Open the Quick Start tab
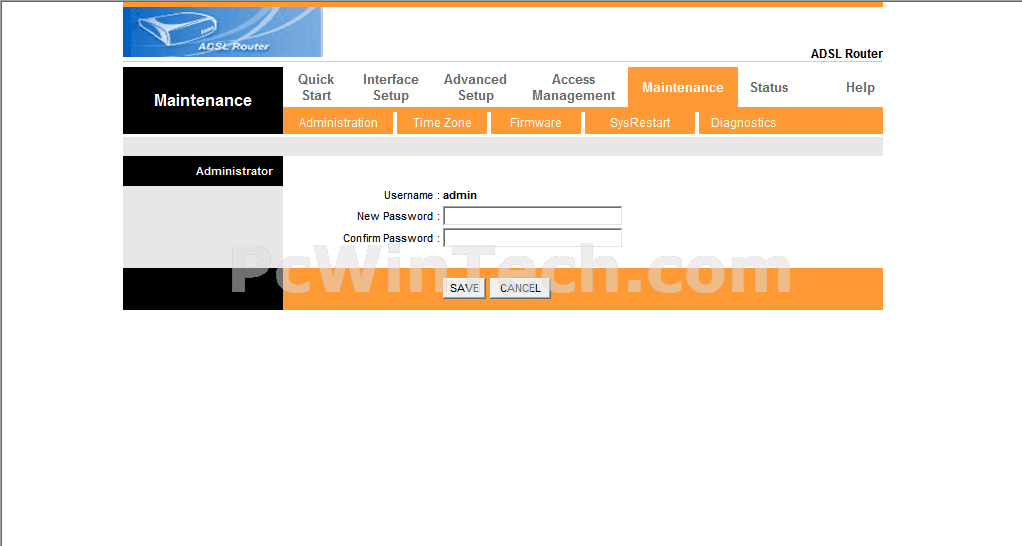The width and height of the screenshot is (1022, 546). 316,87
